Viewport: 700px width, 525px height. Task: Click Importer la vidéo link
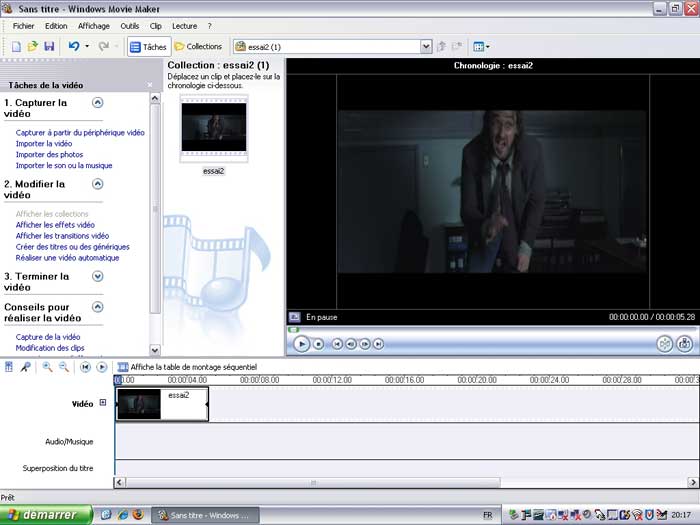coord(44,143)
